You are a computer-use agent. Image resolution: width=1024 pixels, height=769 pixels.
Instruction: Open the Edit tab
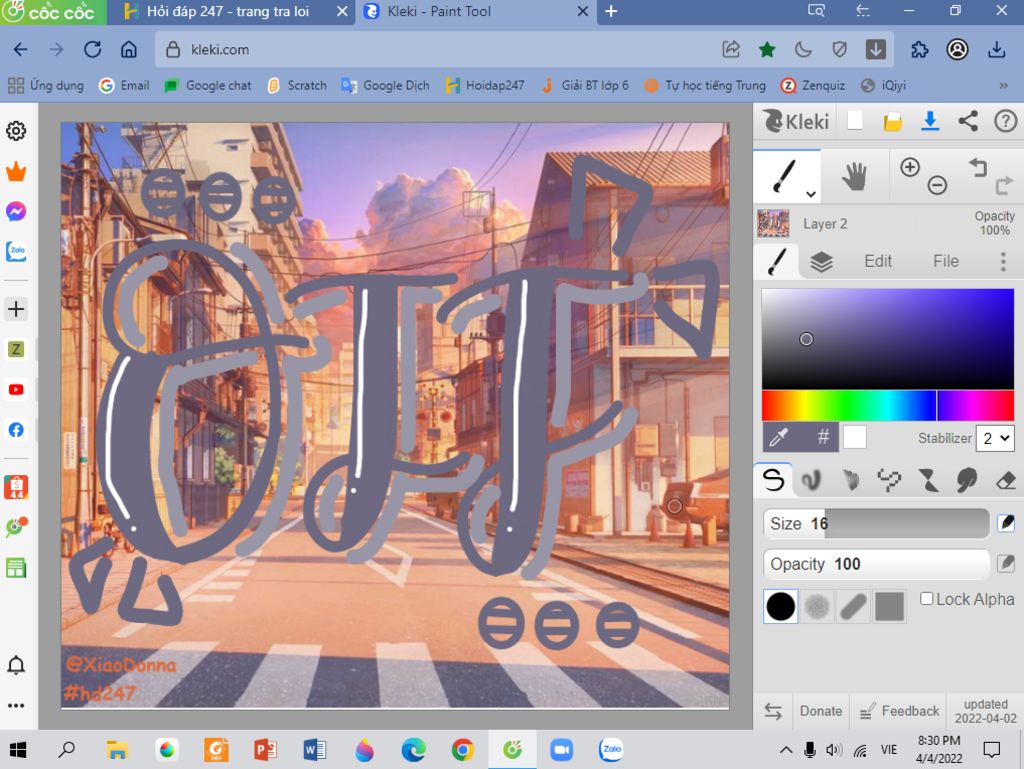click(x=878, y=261)
